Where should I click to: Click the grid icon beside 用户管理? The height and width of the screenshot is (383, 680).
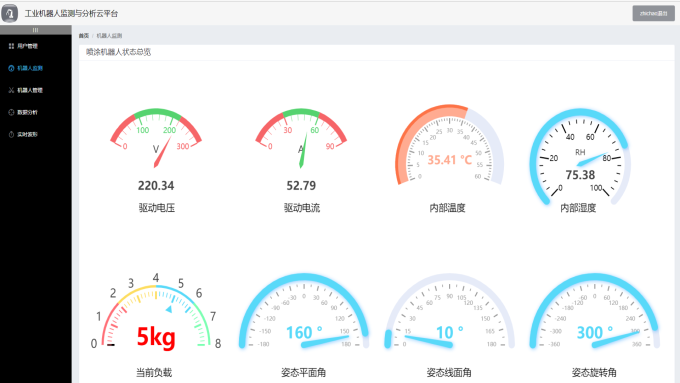(11, 46)
